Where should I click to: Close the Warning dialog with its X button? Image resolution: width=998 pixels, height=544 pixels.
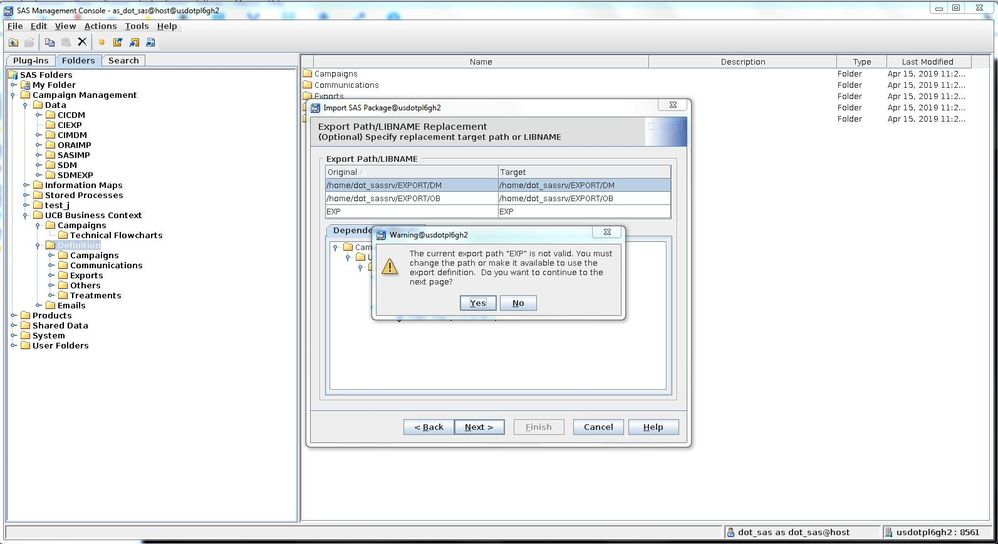[x=607, y=232]
